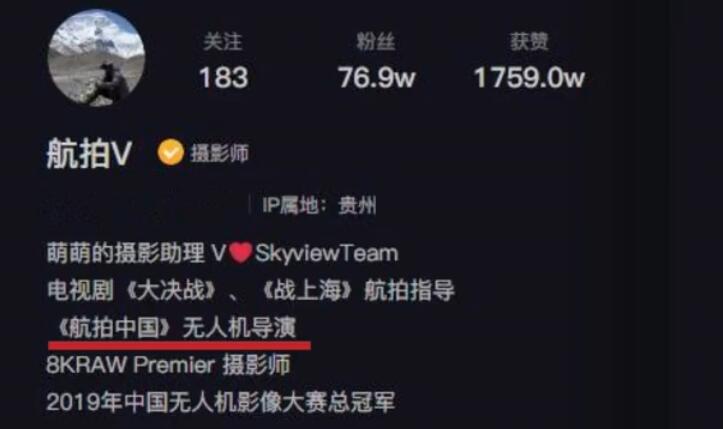The width and height of the screenshot is (723, 429).
Task: Click the red underline beneath 航拍中国
Action: point(179,346)
